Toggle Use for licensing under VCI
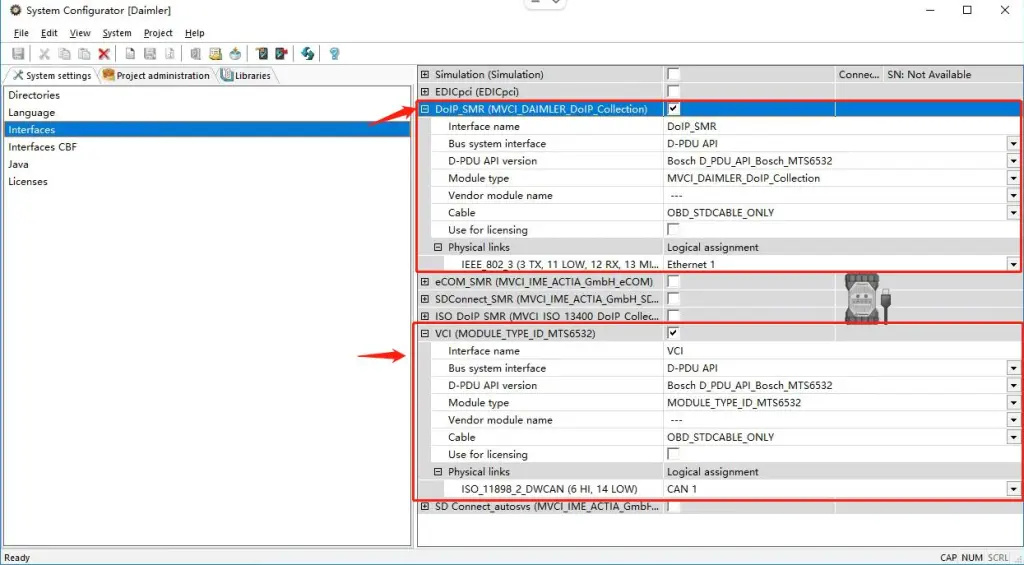The height and width of the screenshot is (565, 1024). coord(673,454)
